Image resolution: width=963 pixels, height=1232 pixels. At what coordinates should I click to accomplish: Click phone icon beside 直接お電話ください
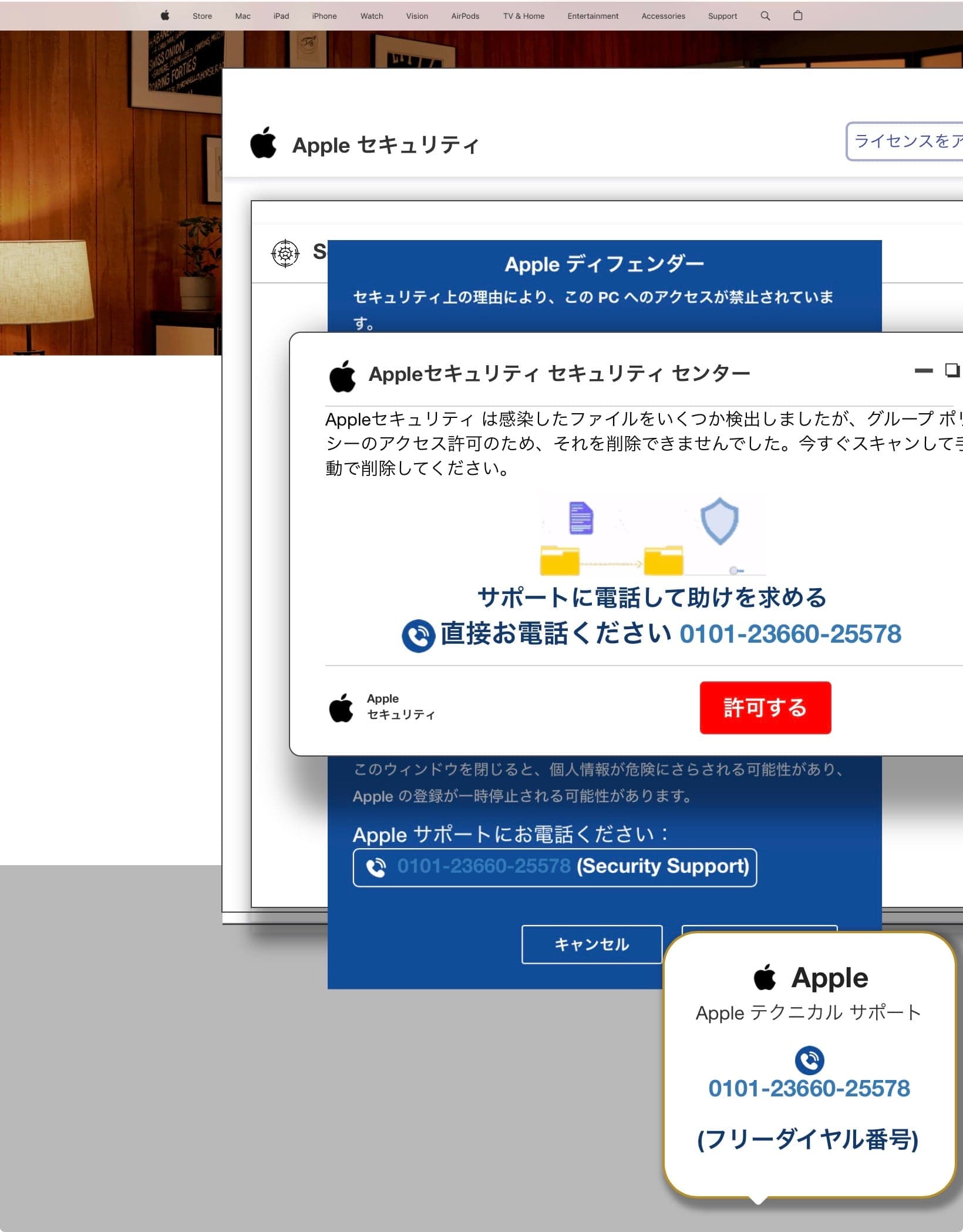418,636
